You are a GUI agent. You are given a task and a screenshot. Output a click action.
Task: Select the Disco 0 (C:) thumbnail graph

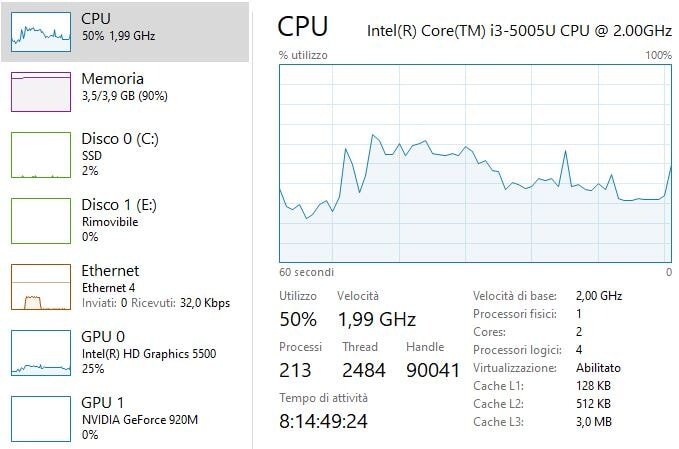click(40, 155)
